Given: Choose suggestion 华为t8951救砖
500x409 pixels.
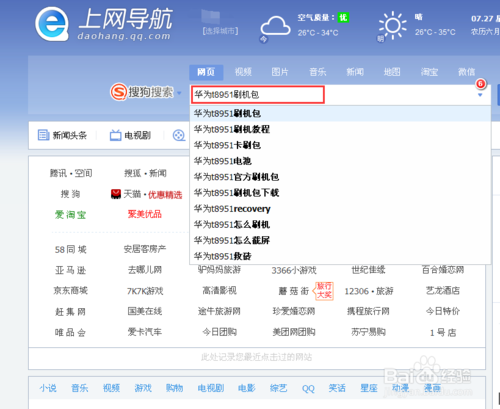Looking at the screenshot, I should coord(340,256).
